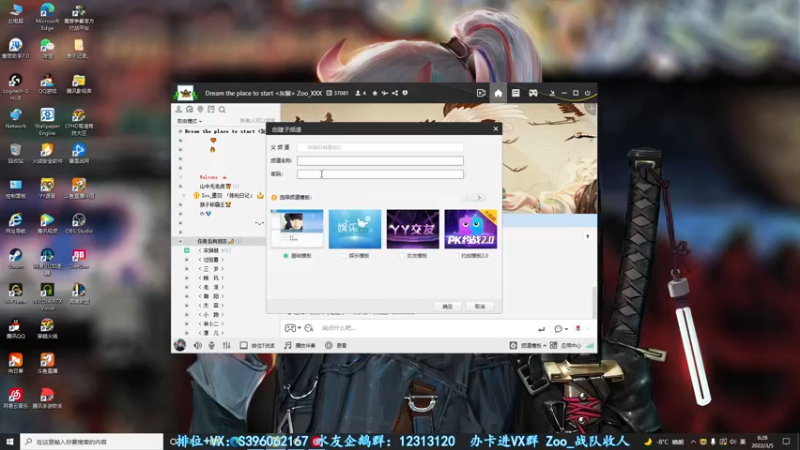Click the channel name input field
The width and height of the screenshot is (800, 450).
[381, 161]
